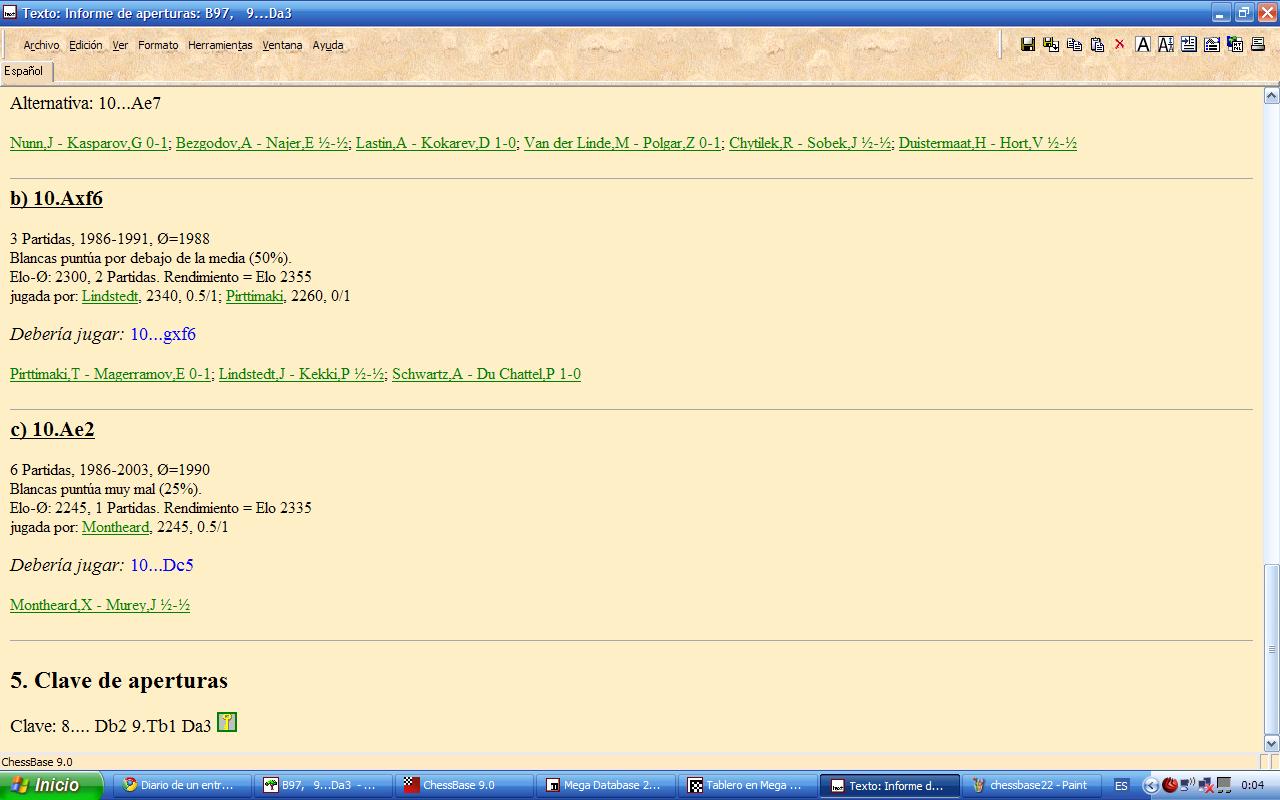Click the opening key icon

(227, 722)
